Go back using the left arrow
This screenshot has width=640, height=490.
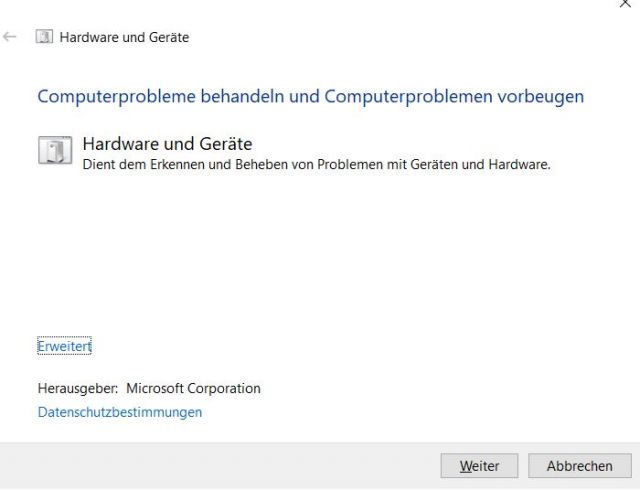[x=9, y=37]
